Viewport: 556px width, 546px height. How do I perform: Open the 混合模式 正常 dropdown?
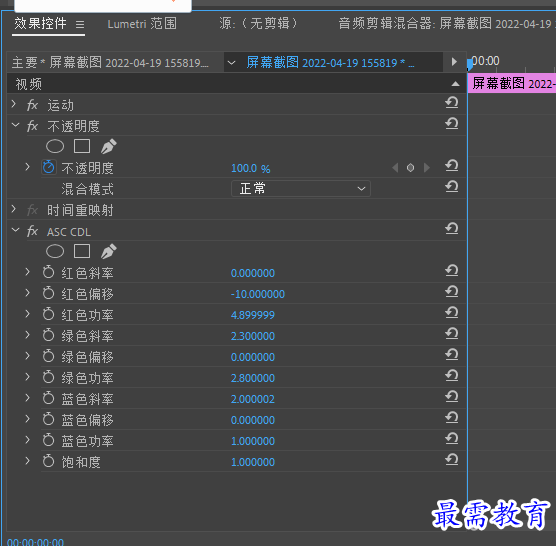[x=301, y=188]
